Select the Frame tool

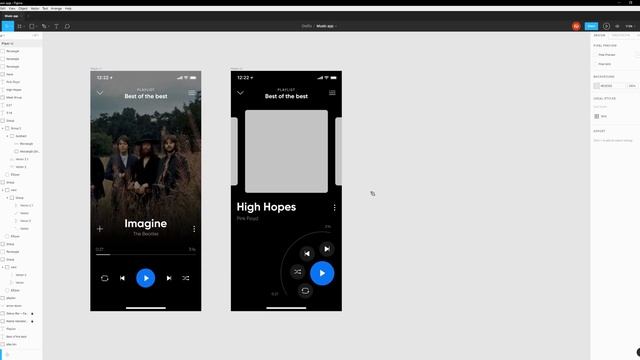click(19, 26)
